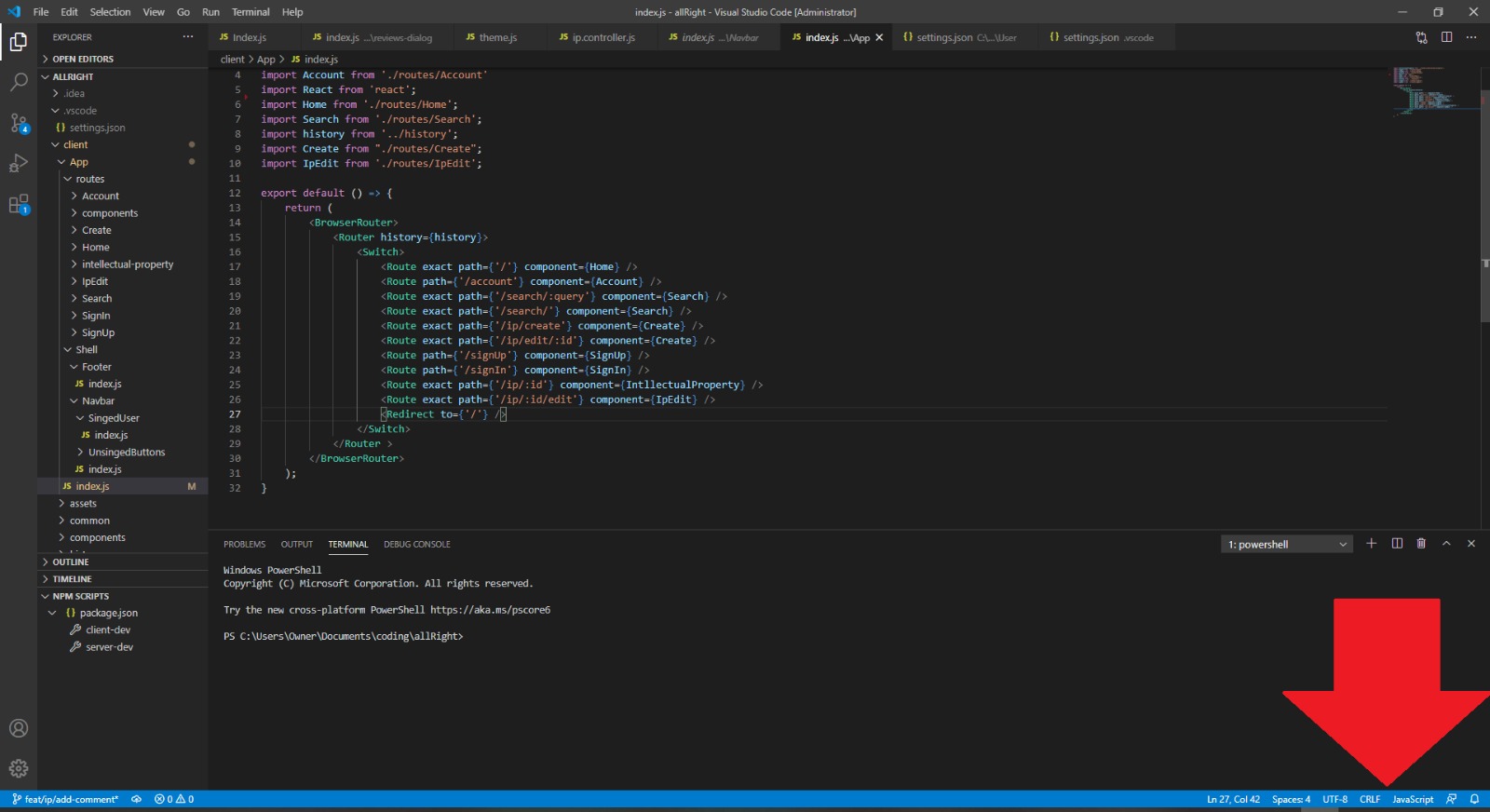Screen dimensions: 1490x812
Task: Open notifications bell in status bar
Action: (1474, 799)
